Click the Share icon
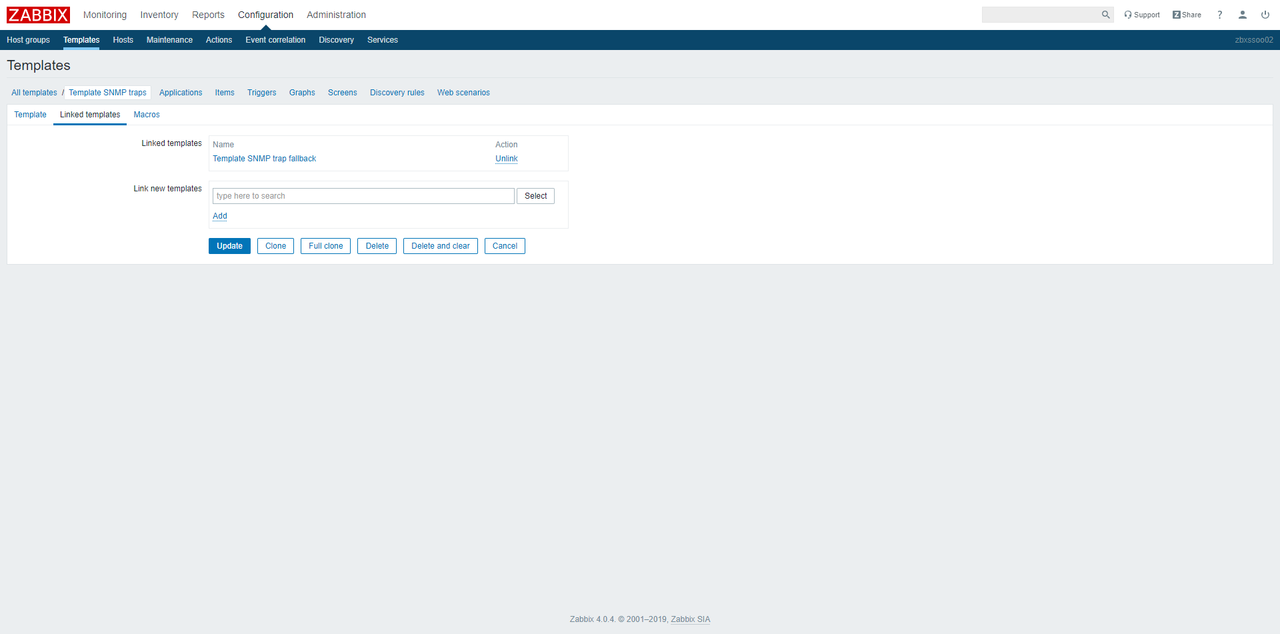The width and height of the screenshot is (1280, 634). [x=1187, y=15]
